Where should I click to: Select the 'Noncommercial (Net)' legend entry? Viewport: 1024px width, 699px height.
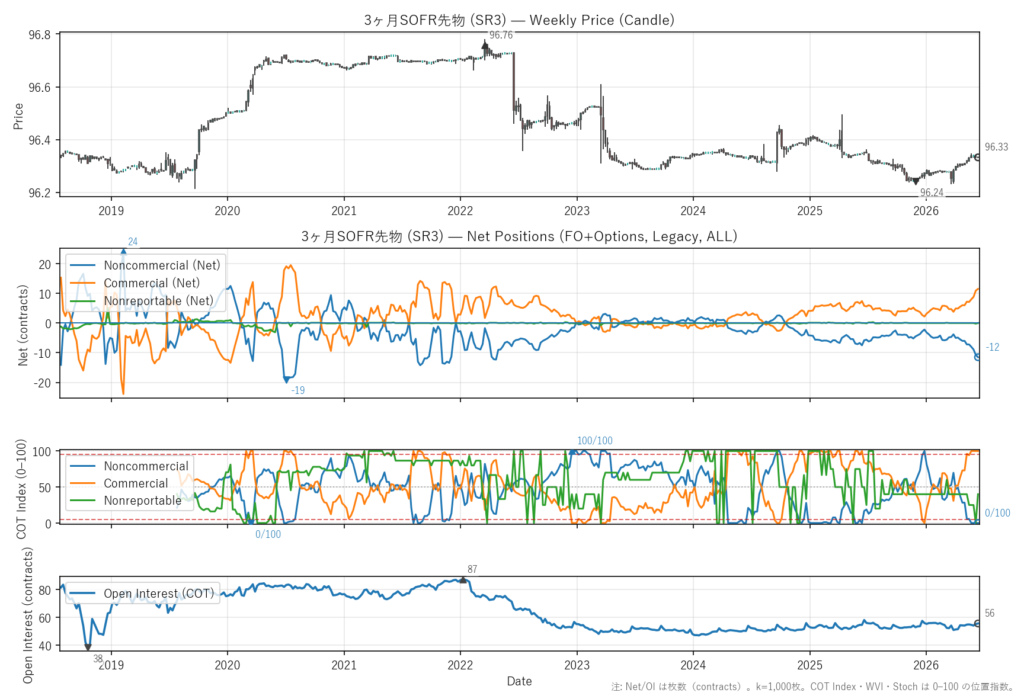[x=162, y=265]
